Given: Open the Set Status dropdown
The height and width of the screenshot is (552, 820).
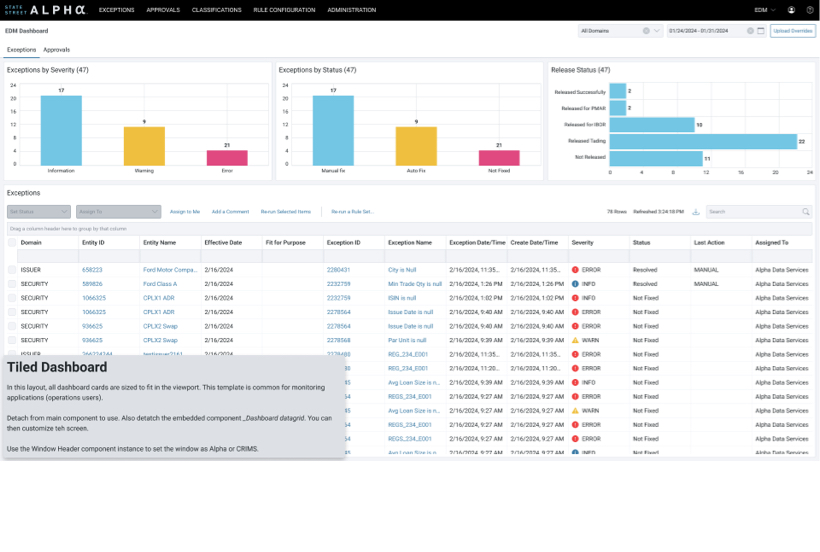Looking at the screenshot, I should point(39,212).
